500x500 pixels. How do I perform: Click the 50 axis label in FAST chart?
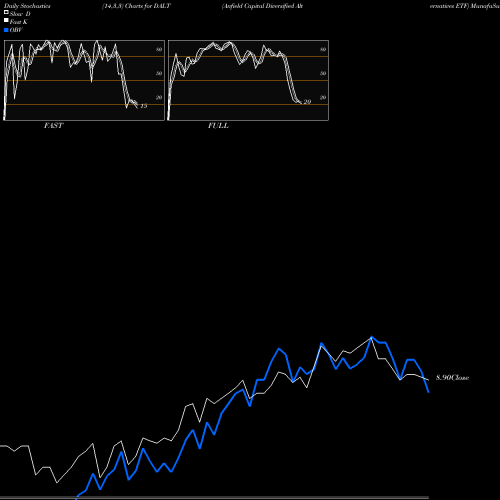click(159, 73)
